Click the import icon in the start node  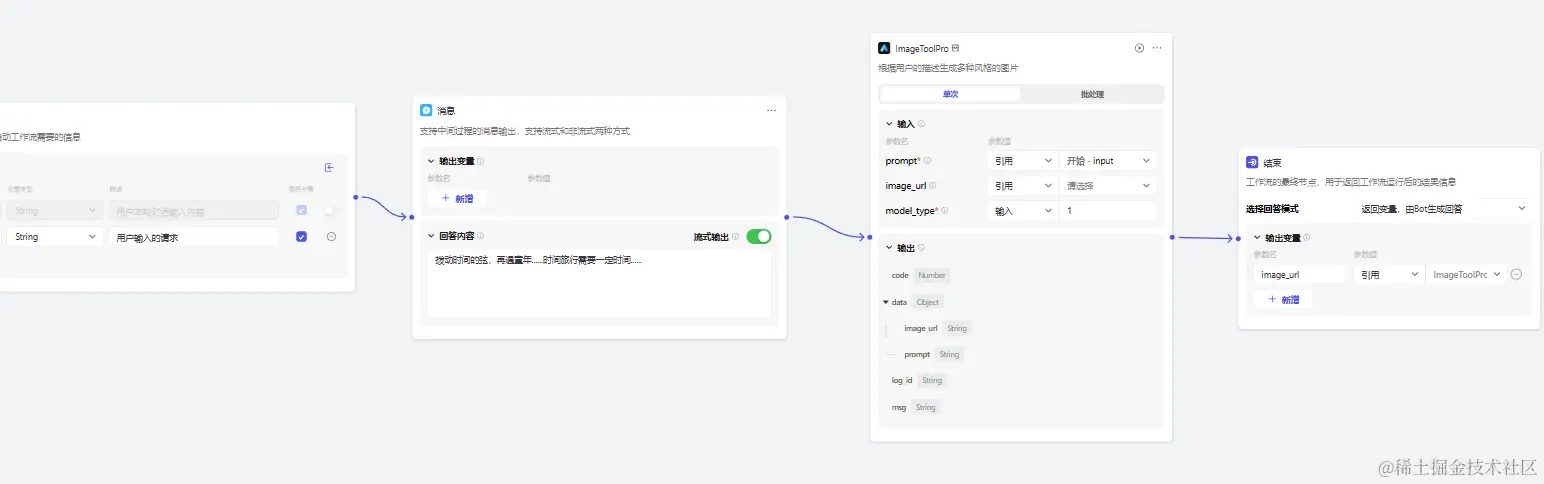tap(329, 168)
